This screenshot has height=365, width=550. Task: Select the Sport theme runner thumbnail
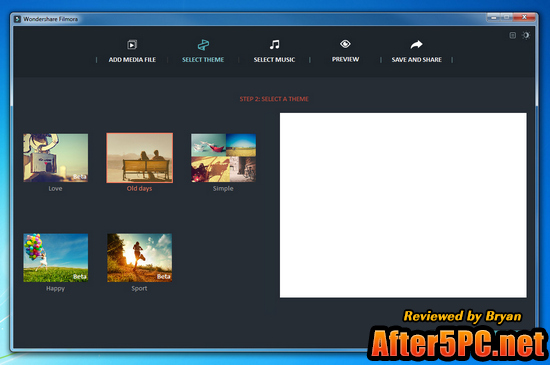[140, 258]
